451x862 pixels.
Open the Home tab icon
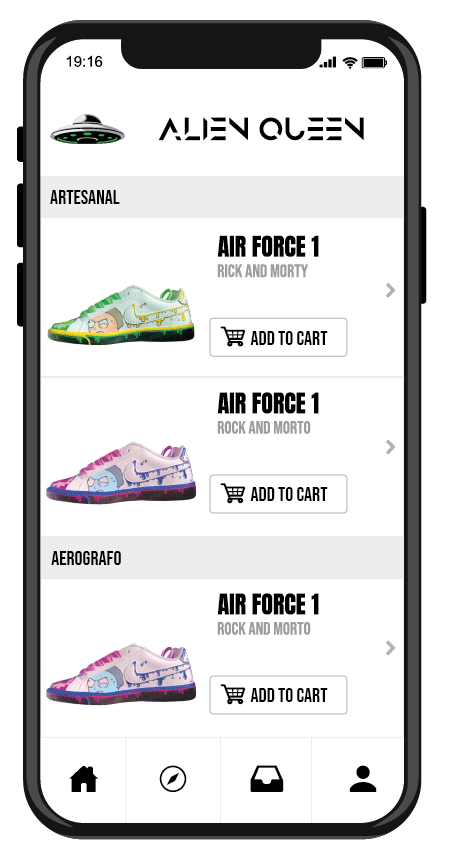[x=84, y=779]
